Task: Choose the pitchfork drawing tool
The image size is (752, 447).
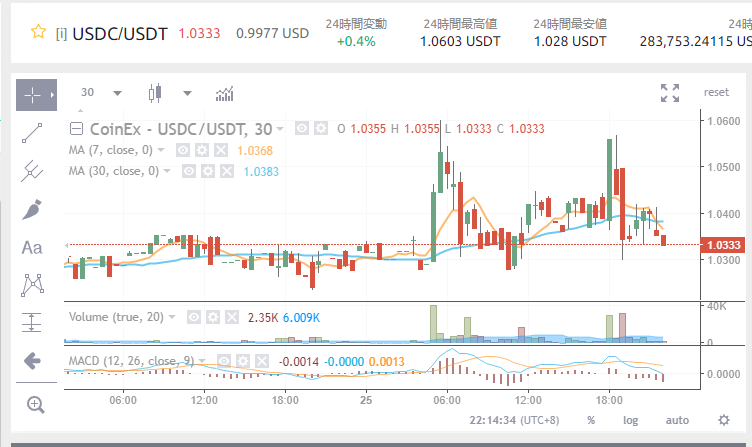Action: point(33,171)
